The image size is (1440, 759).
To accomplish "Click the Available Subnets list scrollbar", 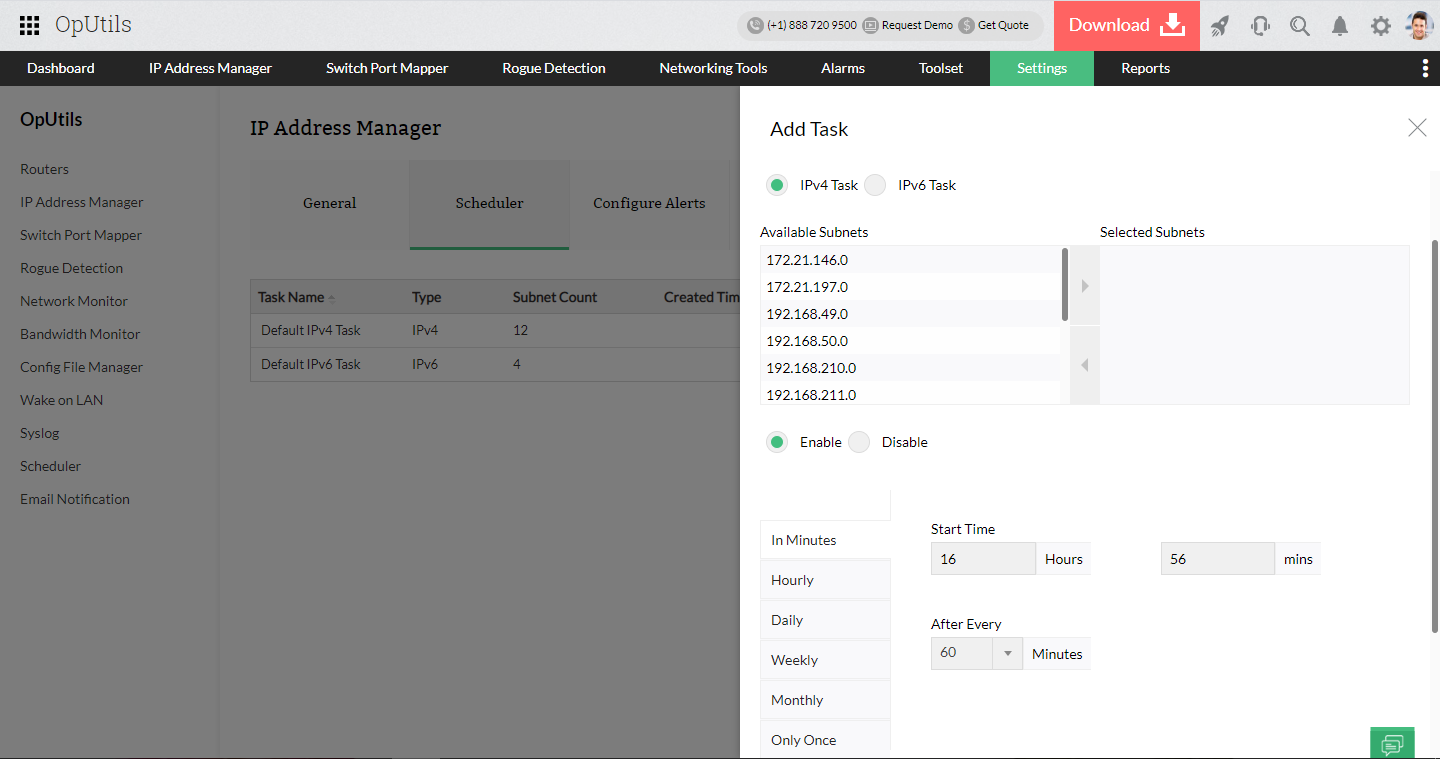I will pos(1065,285).
